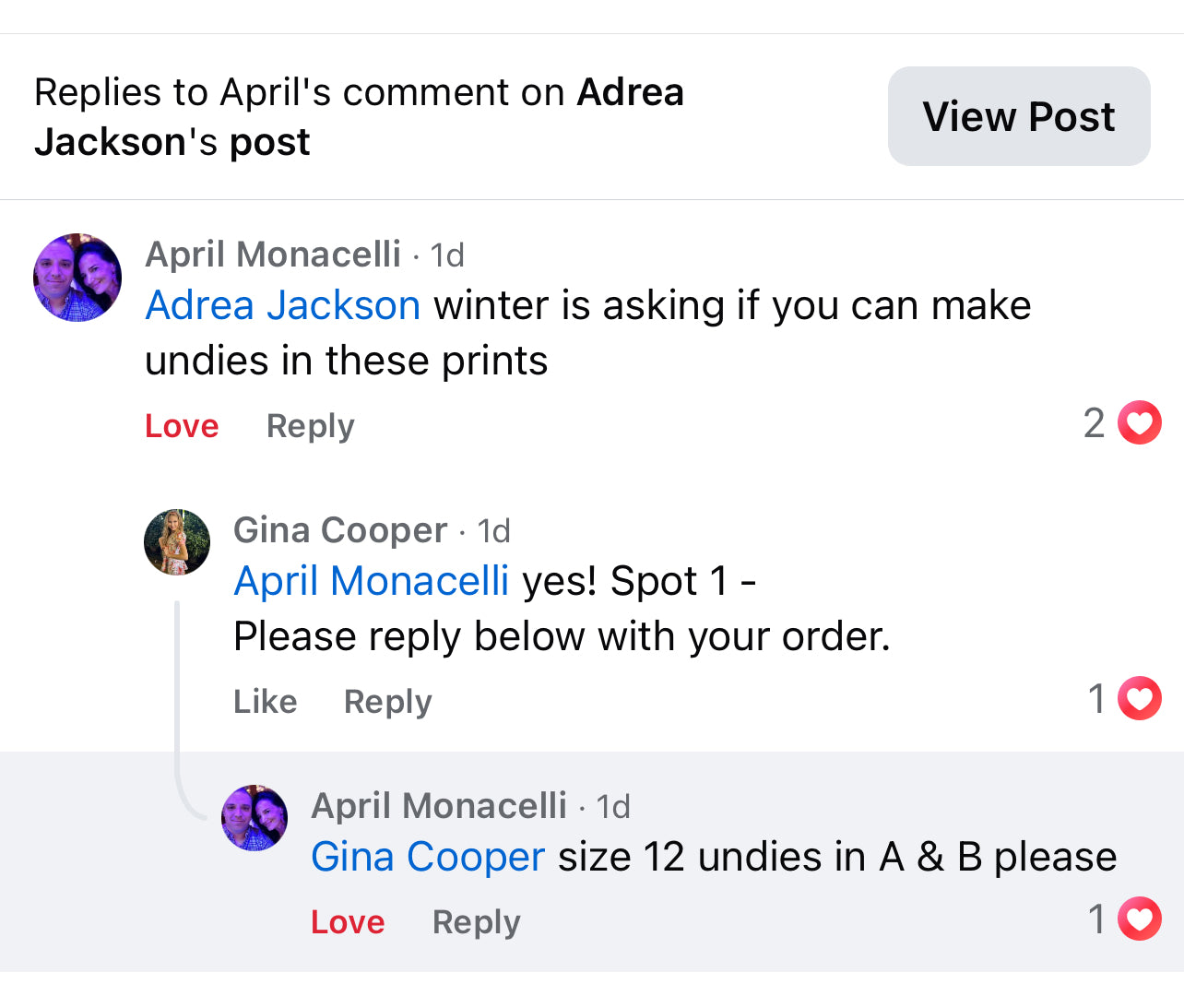Toggle Love on the size 12 undies reply
Screen dimensions: 1184x1008
pyautogui.click(x=348, y=922)
